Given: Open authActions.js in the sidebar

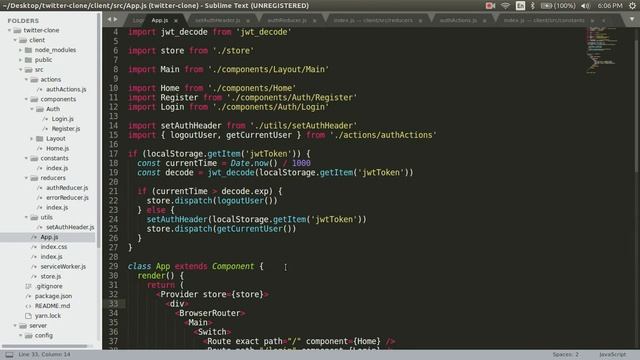Looking at the screenshot, I should coord(66,89).
